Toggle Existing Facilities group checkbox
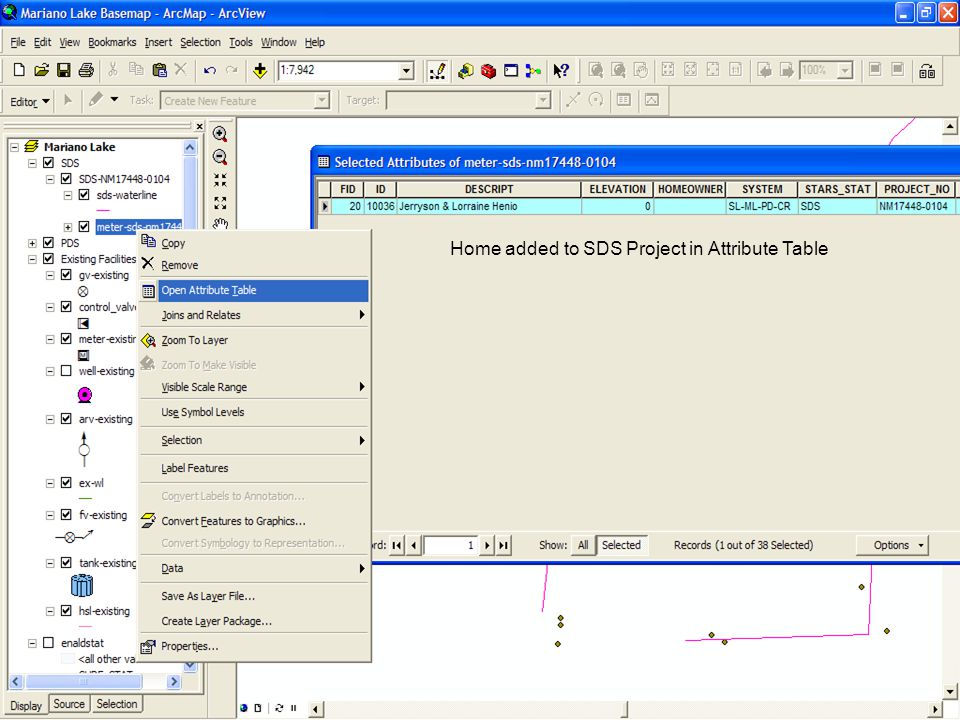The width and height of the screenshot is (960, 720). 48,259
